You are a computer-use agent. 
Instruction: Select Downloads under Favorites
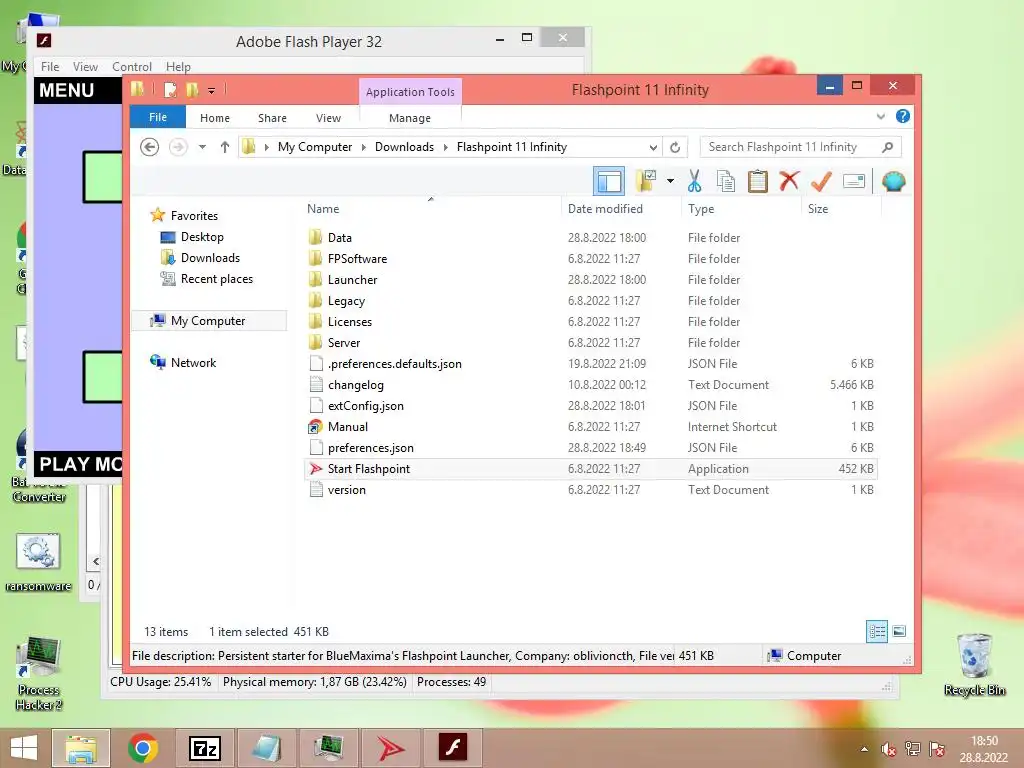pyautogui.click(x=210, y=257)
